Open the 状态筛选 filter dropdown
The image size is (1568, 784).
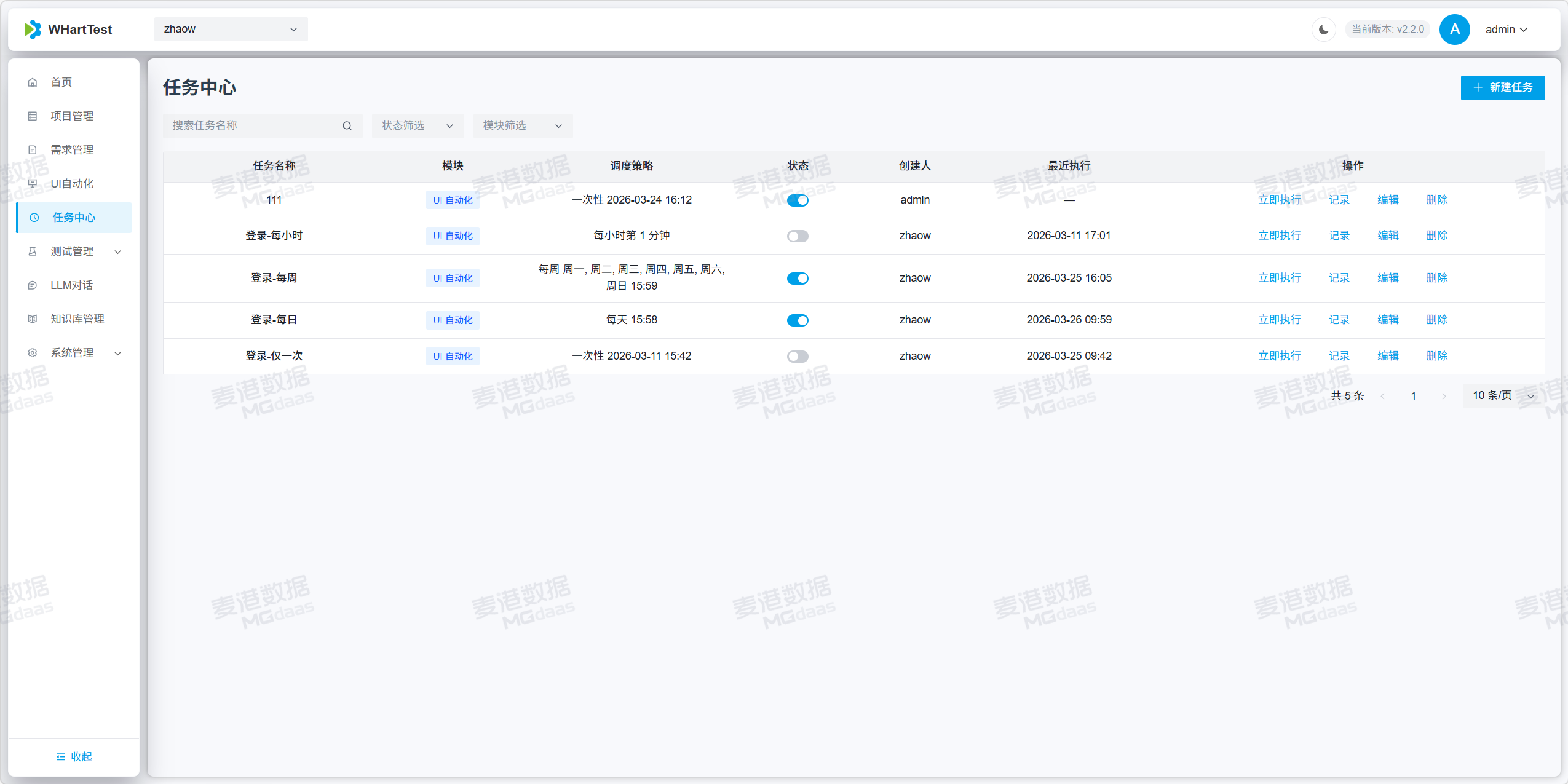(417, 126)
